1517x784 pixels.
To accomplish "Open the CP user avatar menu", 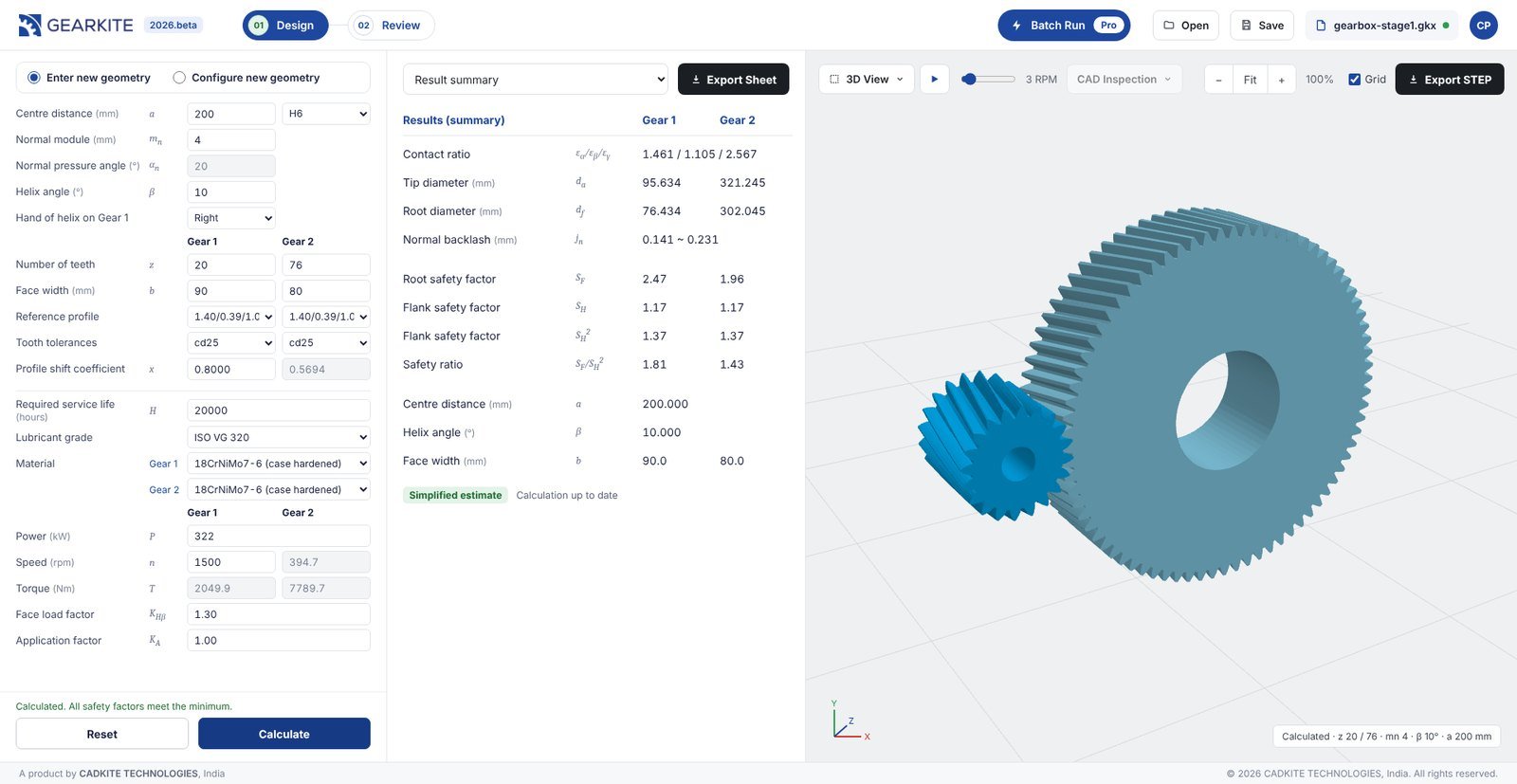I will pyautogui.click(x=1484, y=26).
